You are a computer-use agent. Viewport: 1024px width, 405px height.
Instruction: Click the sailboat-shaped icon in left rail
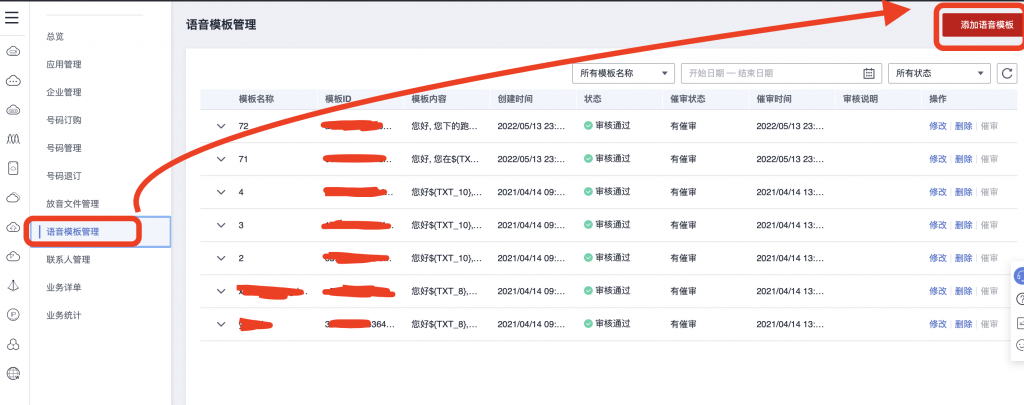[12, 285]
